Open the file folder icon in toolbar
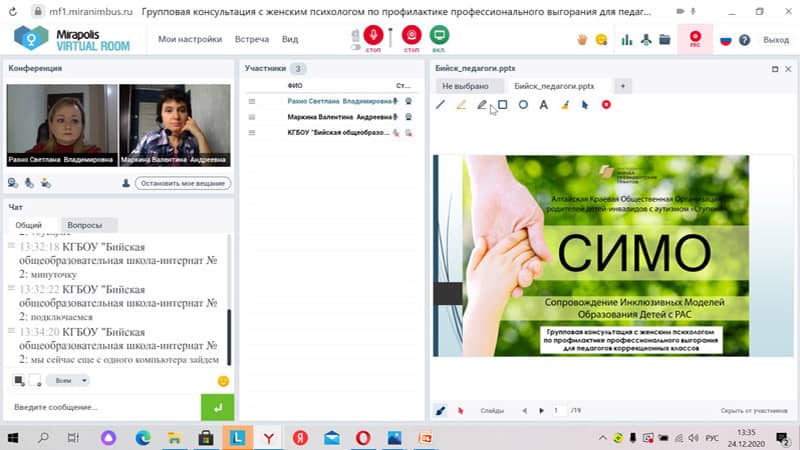Viewport: 800px width, 450px height. pos(664,39)
